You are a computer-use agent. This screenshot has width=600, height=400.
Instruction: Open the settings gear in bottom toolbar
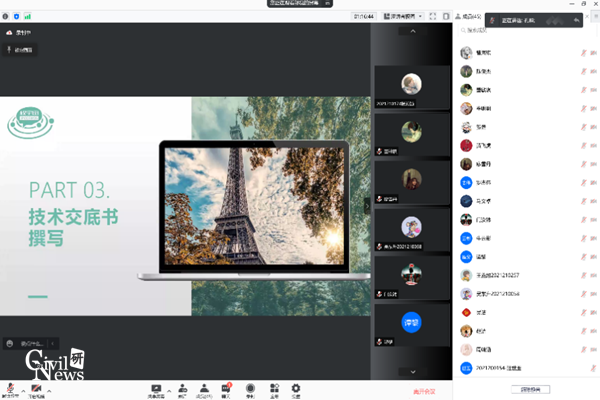[295, 388]
